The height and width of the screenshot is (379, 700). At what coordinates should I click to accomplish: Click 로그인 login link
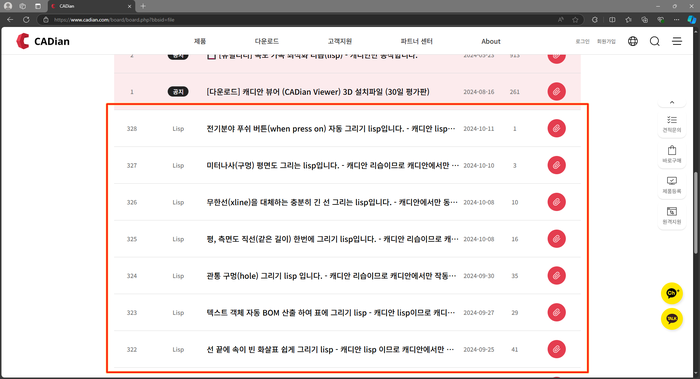pos(582,42)
